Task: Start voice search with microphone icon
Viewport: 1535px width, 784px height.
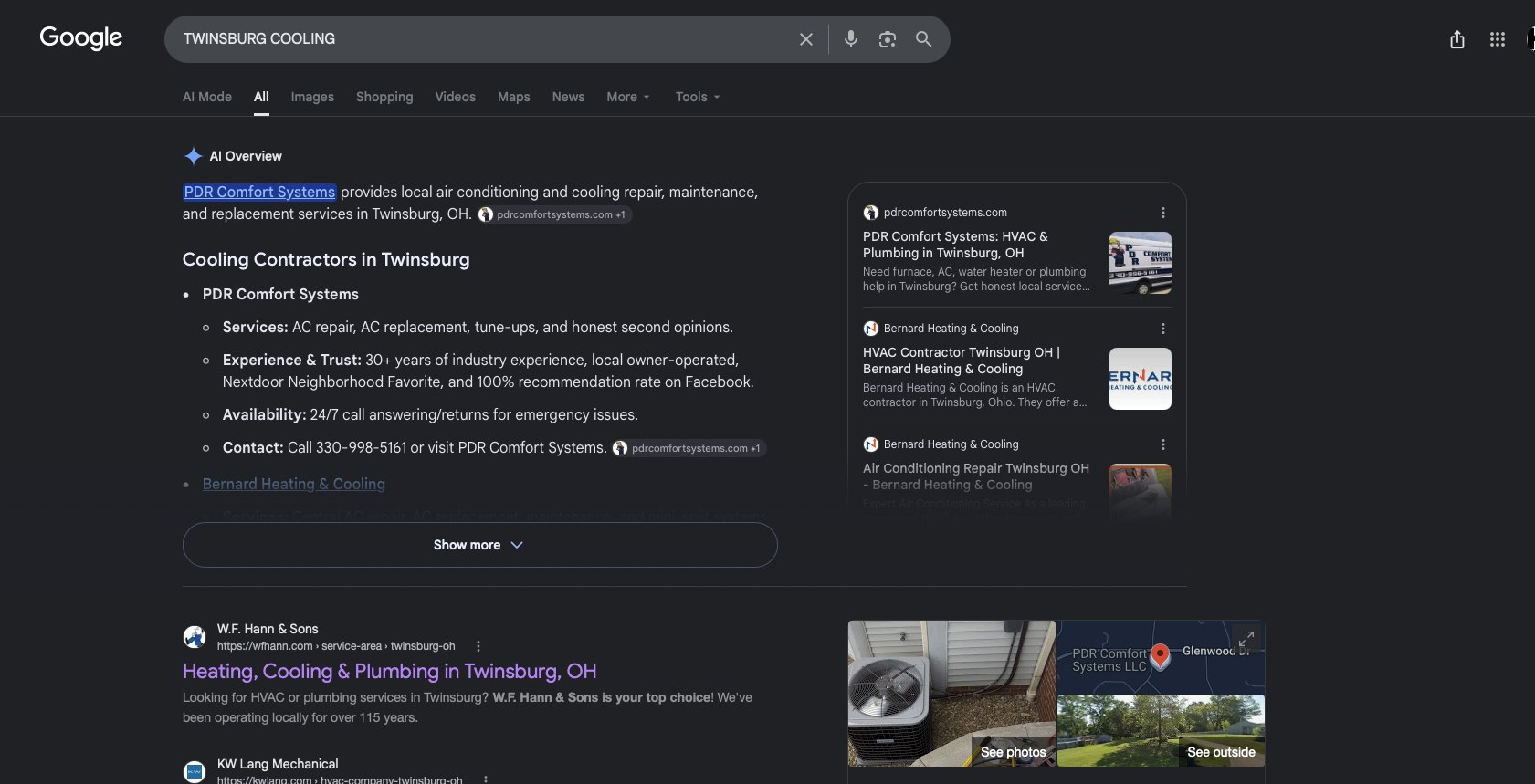Action: [851, 39]
